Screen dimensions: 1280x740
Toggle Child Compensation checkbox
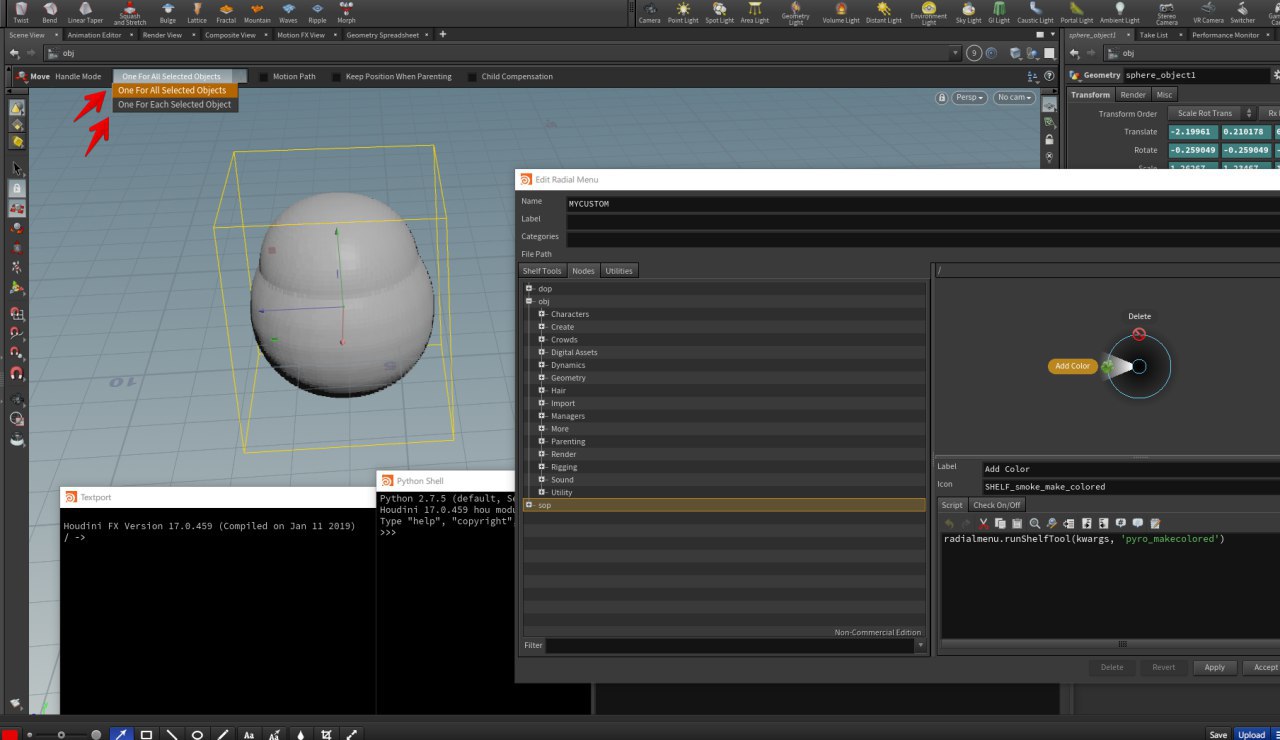[473, 76]
